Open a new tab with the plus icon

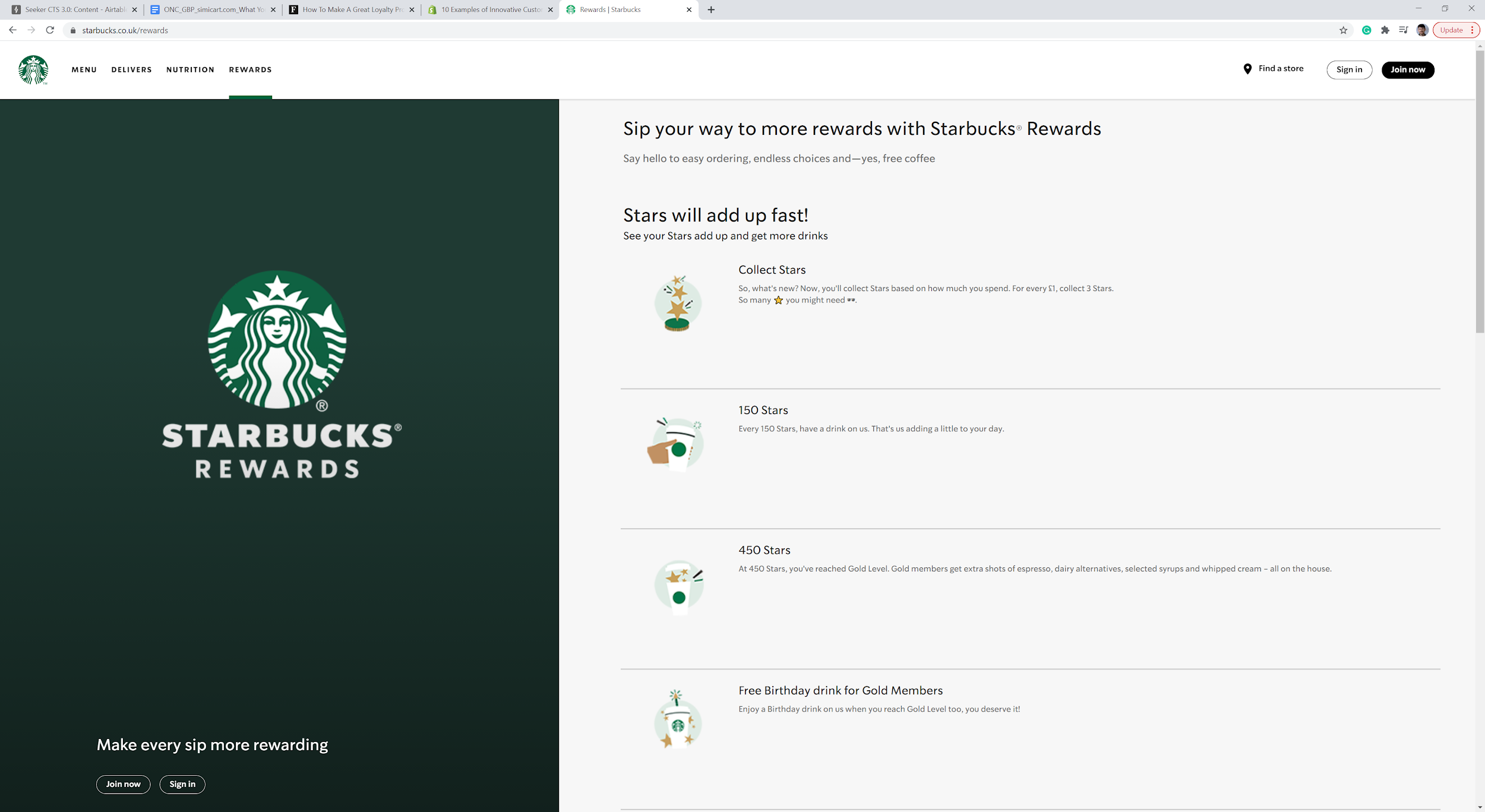(x=711, y=10)
